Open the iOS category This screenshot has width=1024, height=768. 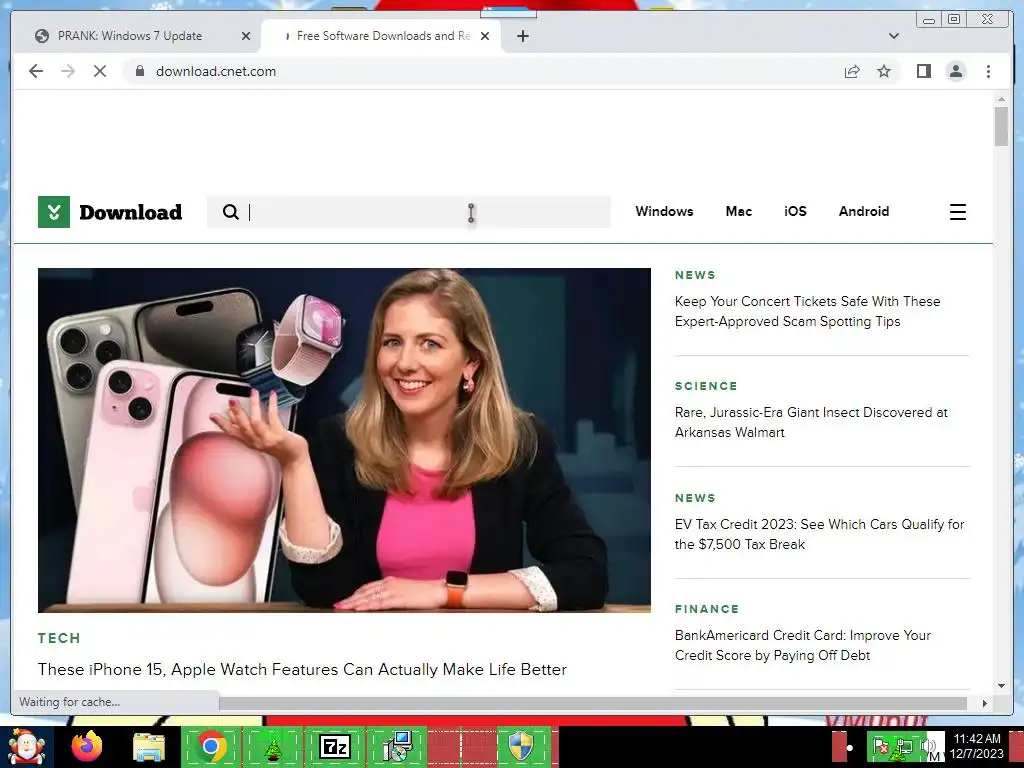(x=795, y=211)
